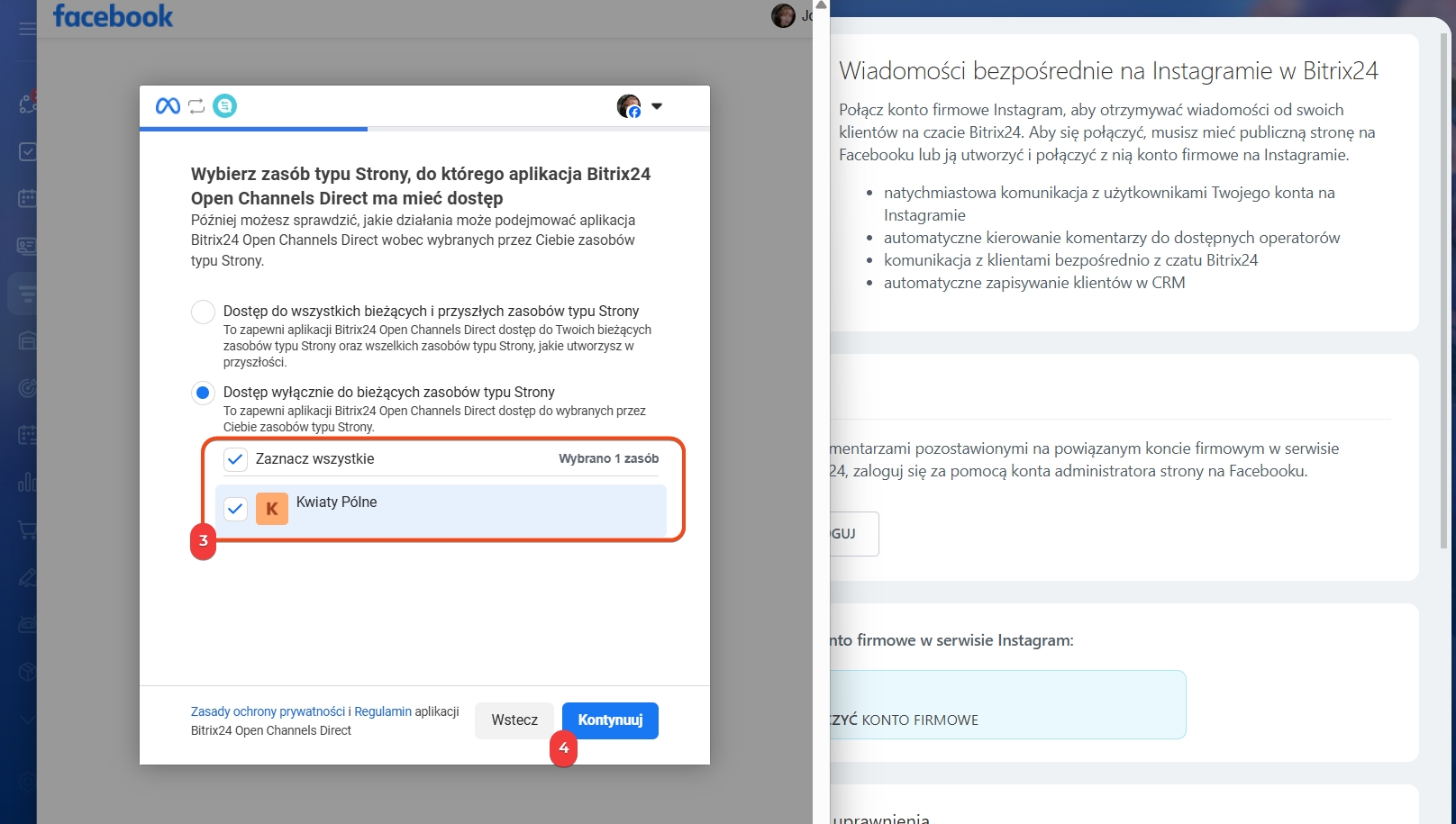
Task: Click the Facebook popup scroll-up arrow
Action: 821,5
